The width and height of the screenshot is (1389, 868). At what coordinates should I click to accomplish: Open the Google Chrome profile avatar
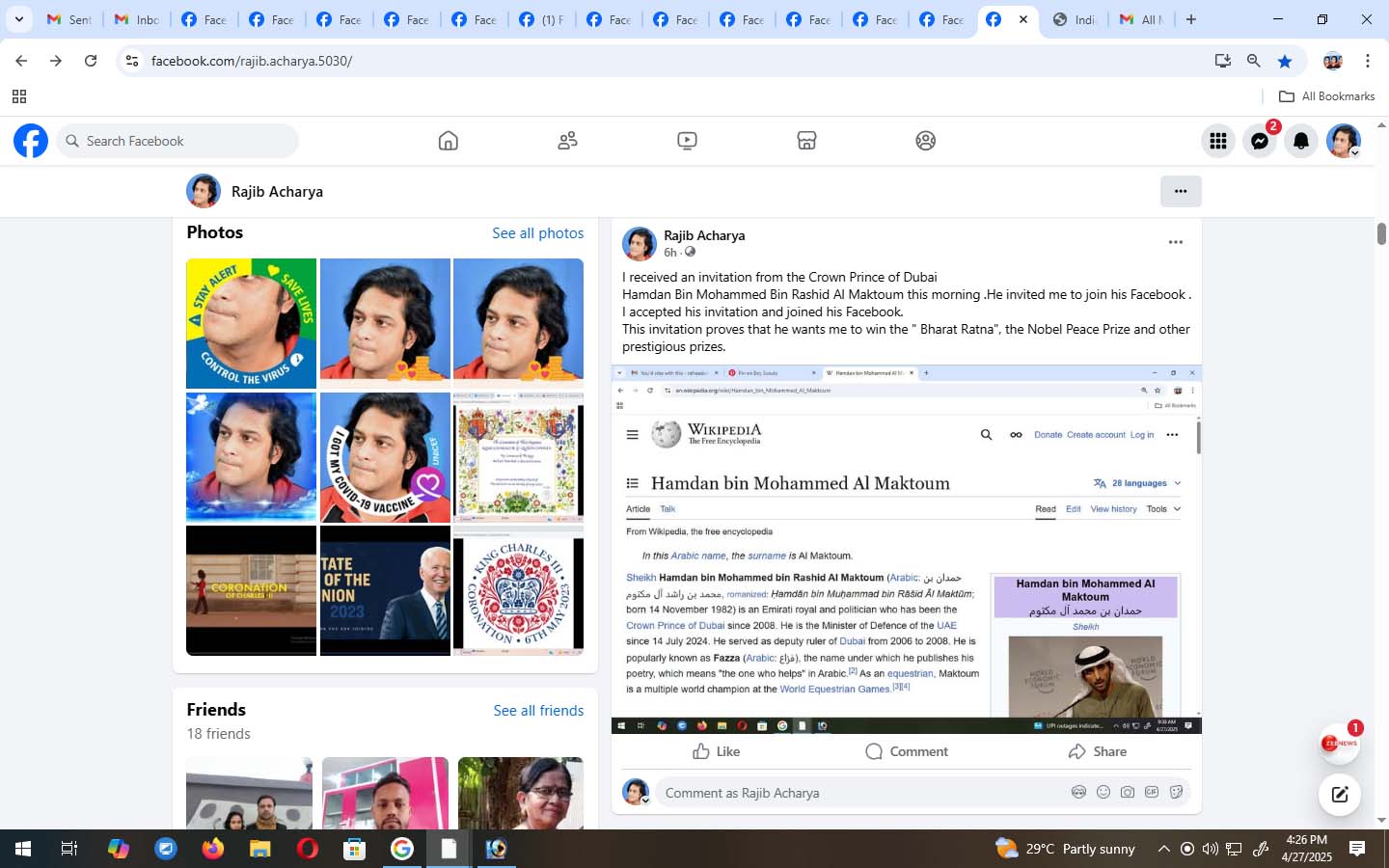[x=1333, y=61]
